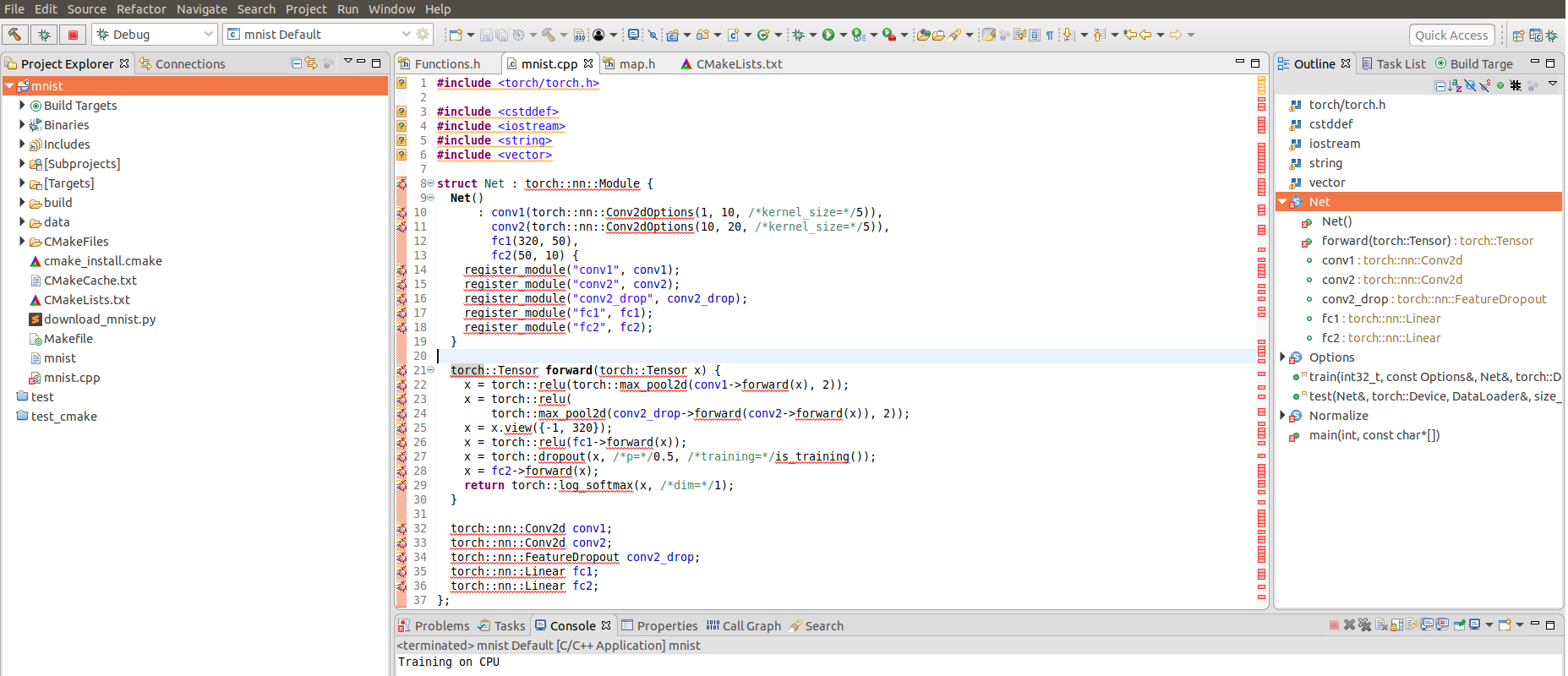Screen dimensions: 1568x676
Task: Click Open Console icon
Action: click(1505, 625)
